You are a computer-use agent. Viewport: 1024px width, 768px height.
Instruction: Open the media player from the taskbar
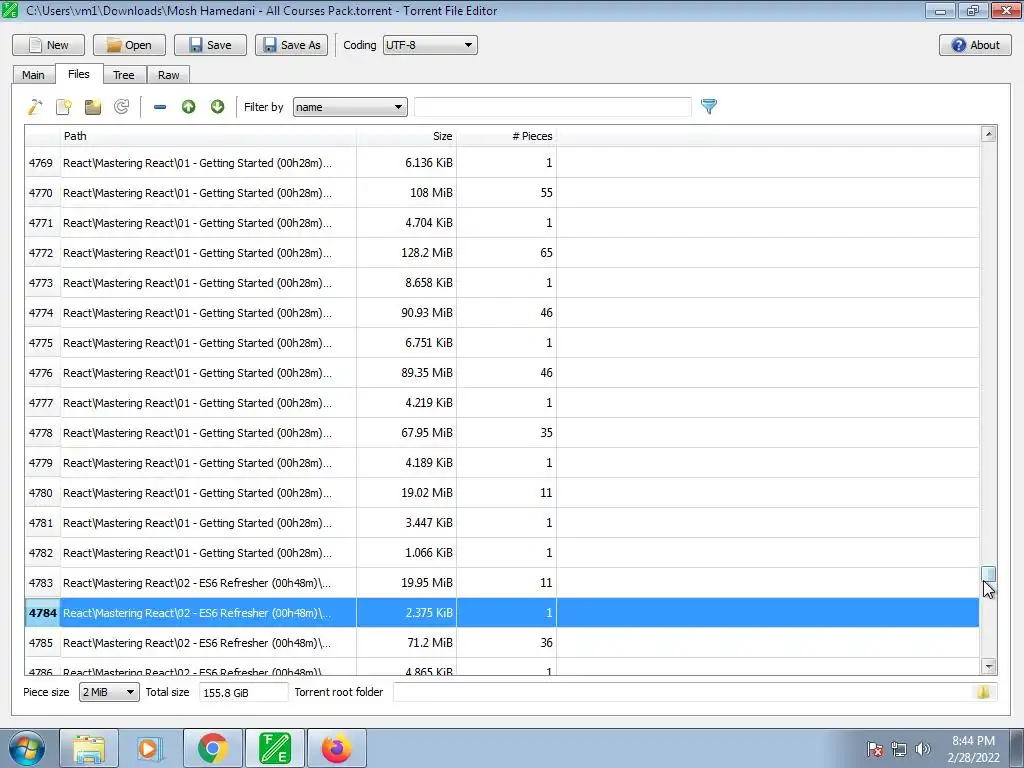148,748
